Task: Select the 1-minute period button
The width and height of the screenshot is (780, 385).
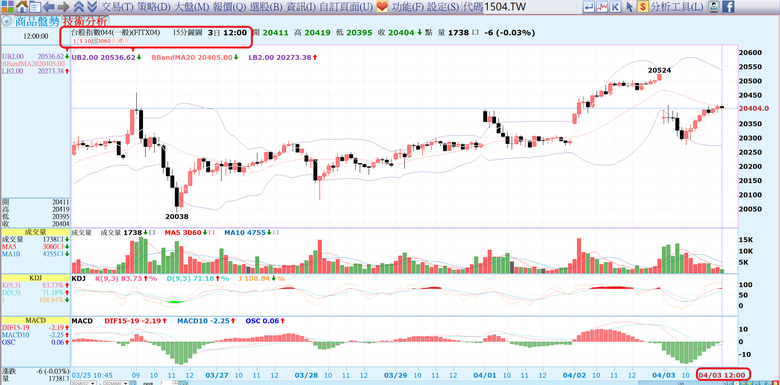Action: point(75,41)
